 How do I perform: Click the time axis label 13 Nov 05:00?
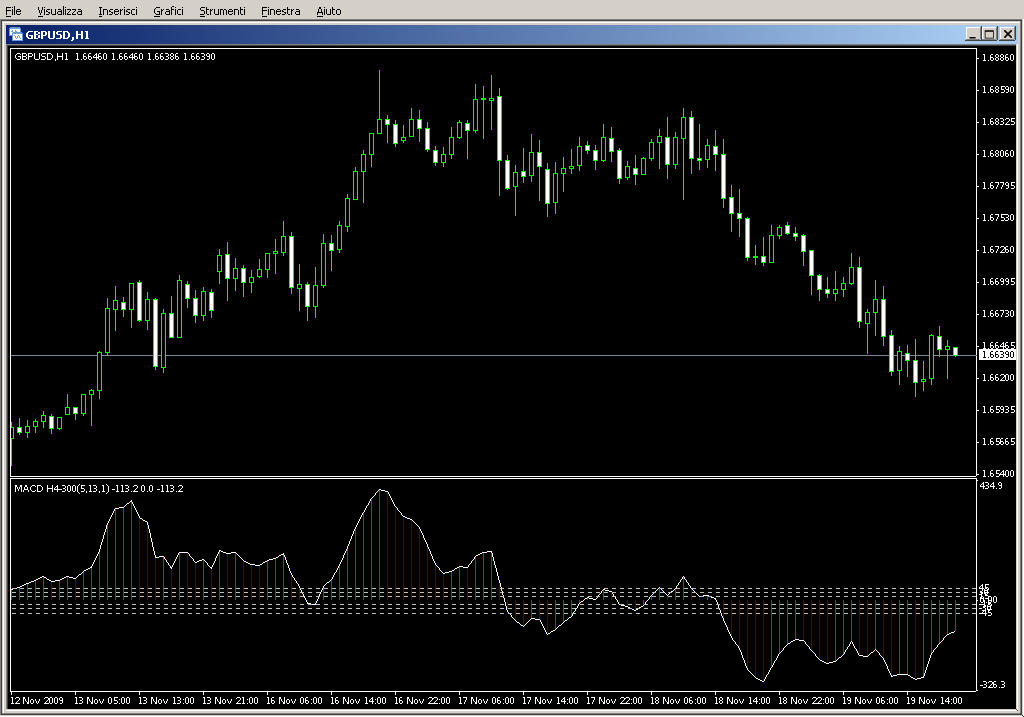pyautogui.click(x=102, y=701)
